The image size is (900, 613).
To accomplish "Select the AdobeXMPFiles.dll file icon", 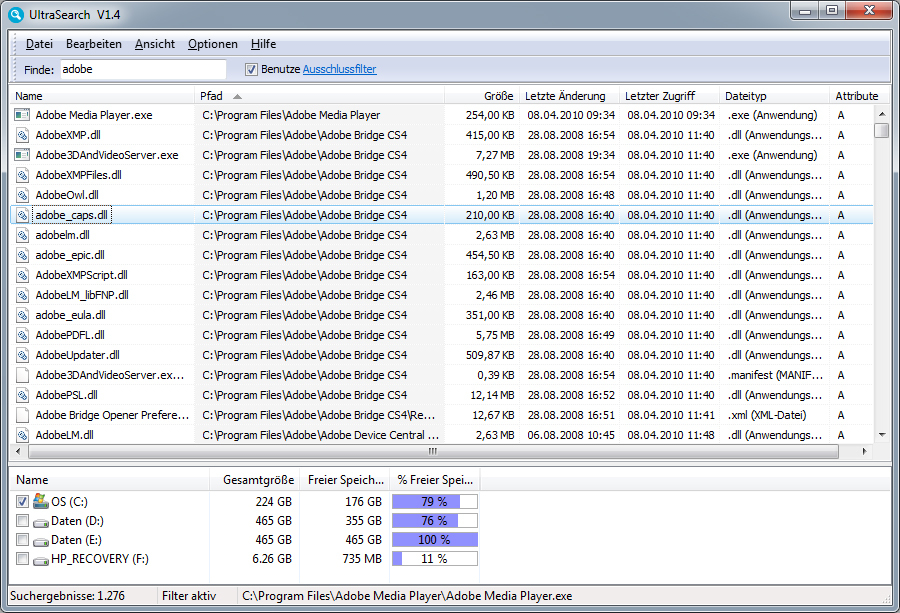I will (x=22, y=175).
